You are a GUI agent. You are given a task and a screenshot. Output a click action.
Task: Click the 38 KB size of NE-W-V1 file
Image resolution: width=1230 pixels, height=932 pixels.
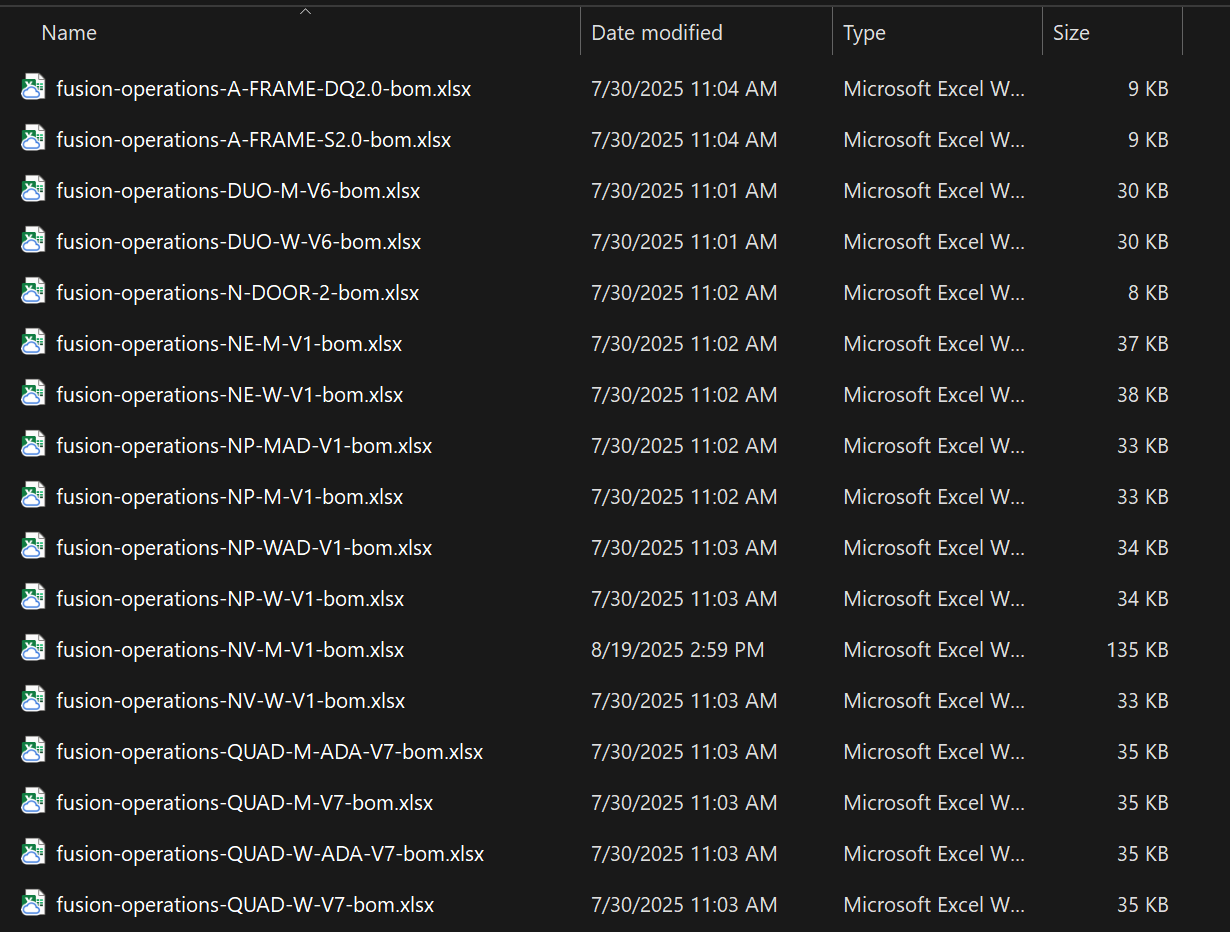point(1143,394)
